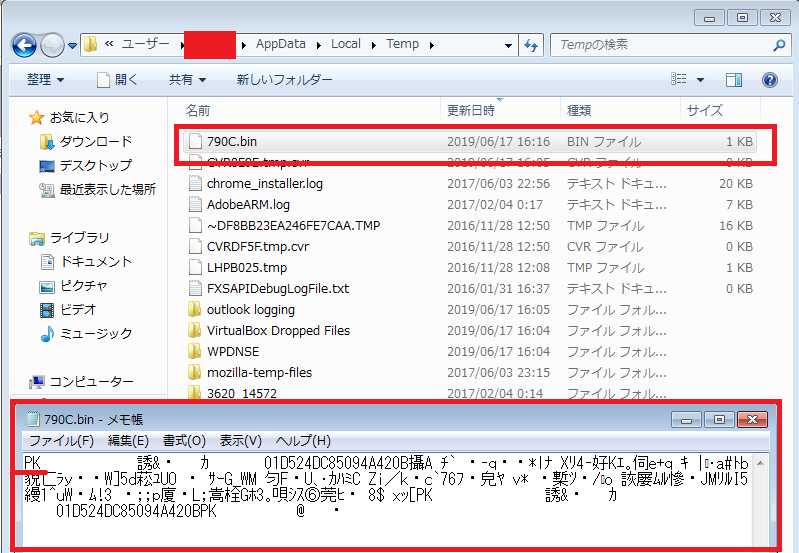Select the FXSAPIDebugLogFile.txt file icon

tap(195, 288)
